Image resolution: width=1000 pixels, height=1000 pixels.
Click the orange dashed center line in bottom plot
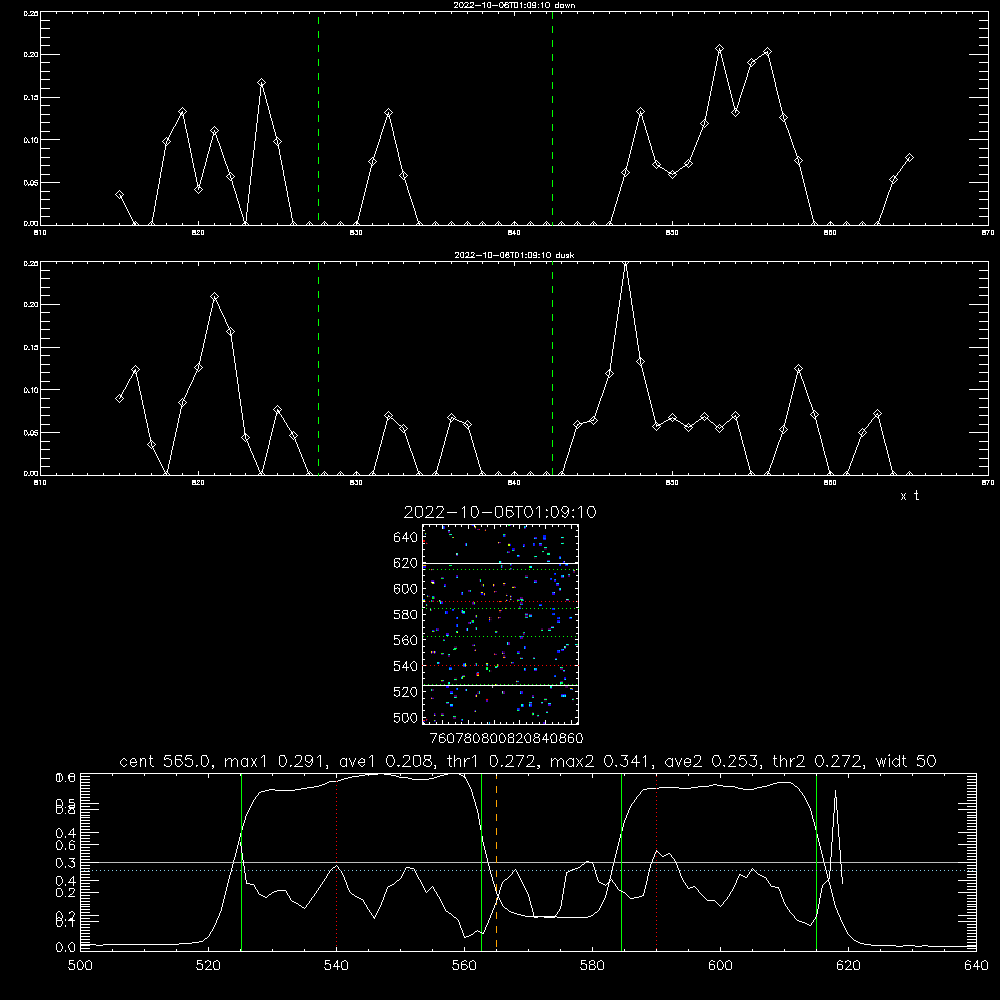pyautogui.click(x=496, y=861)
